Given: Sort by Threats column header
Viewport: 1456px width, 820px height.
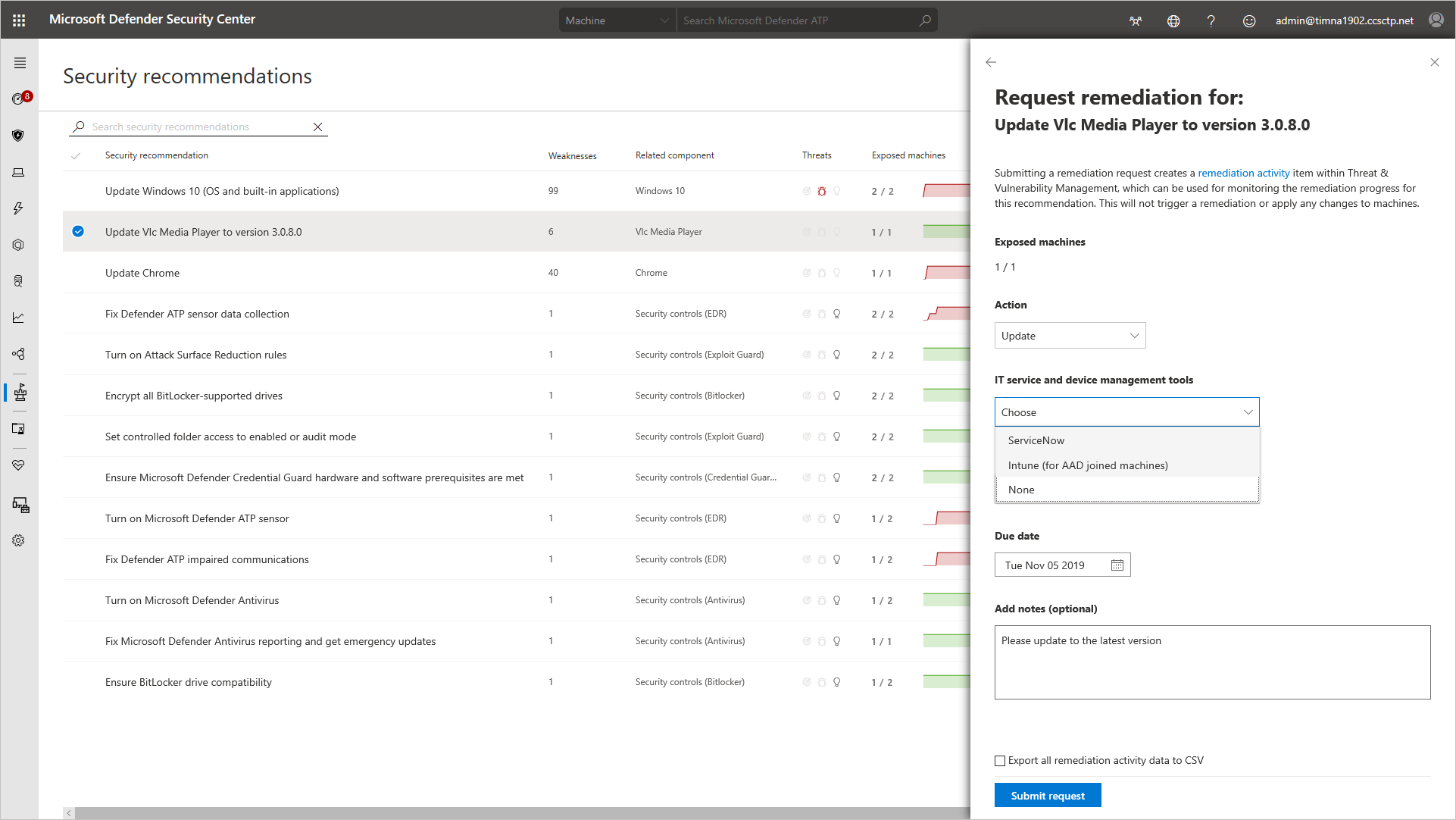Looking at the screenshot, I should click(x=816, y=155).
